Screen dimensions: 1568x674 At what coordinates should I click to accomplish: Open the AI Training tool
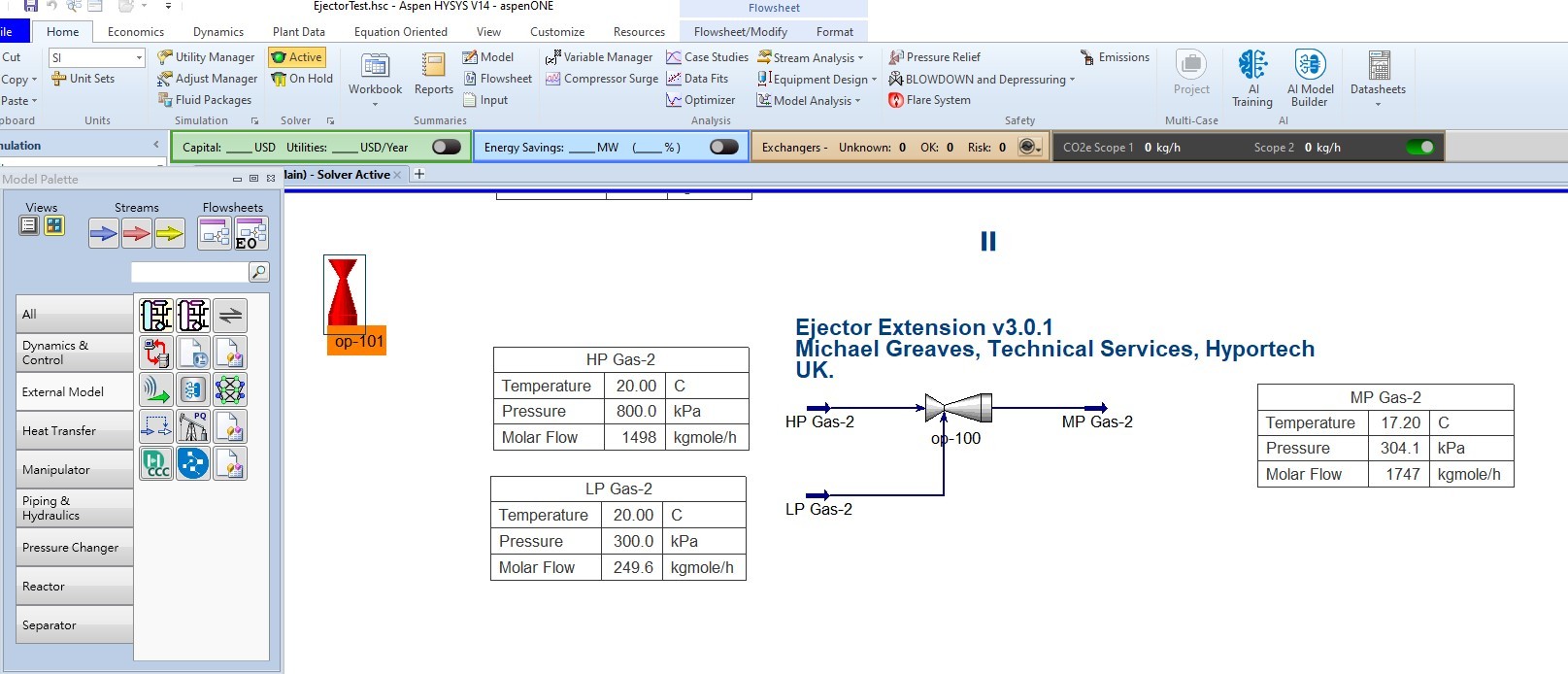pyautogui.click(x=1251, y=78)
